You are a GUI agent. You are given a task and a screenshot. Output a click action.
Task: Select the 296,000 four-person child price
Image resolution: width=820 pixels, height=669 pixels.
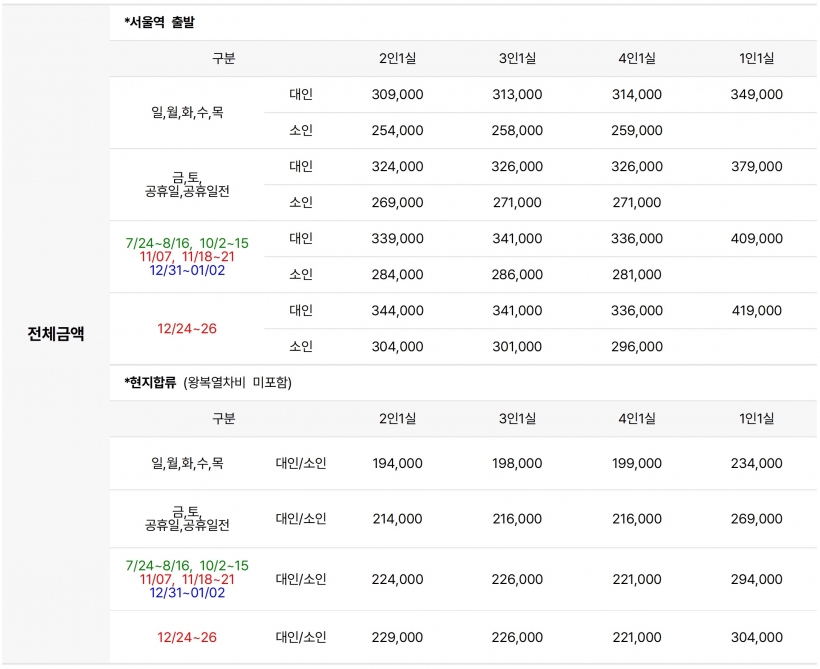(636, 346)
